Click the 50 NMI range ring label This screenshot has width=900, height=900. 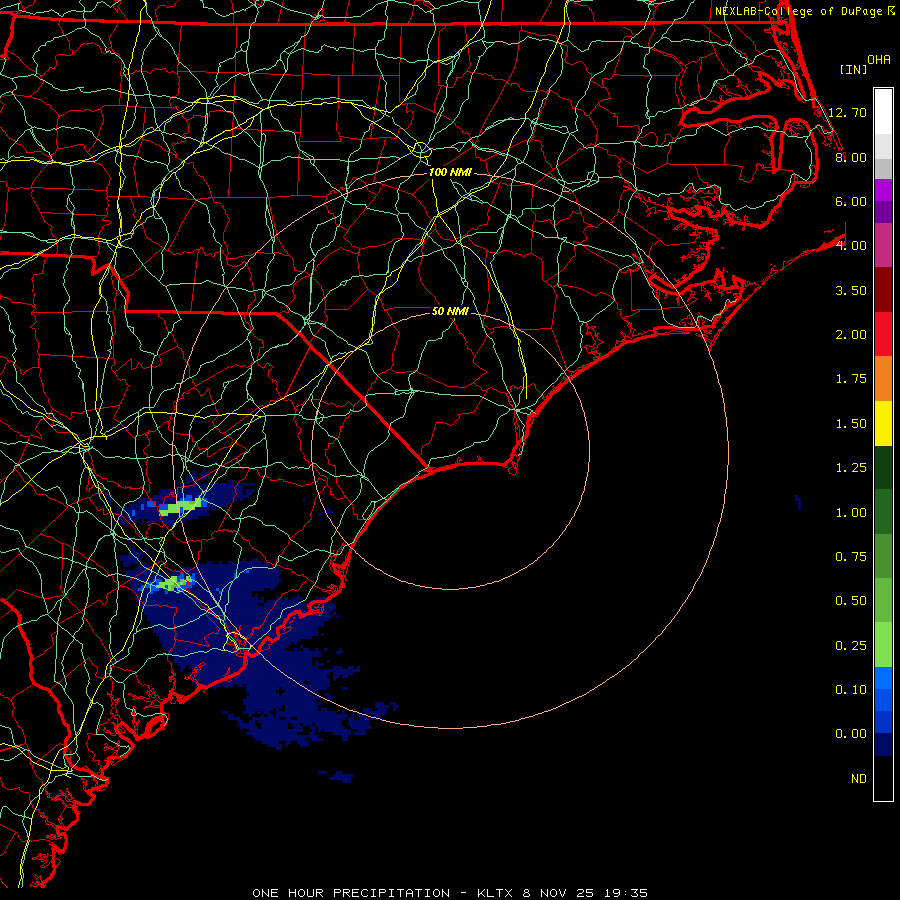(x=450, y=311)
